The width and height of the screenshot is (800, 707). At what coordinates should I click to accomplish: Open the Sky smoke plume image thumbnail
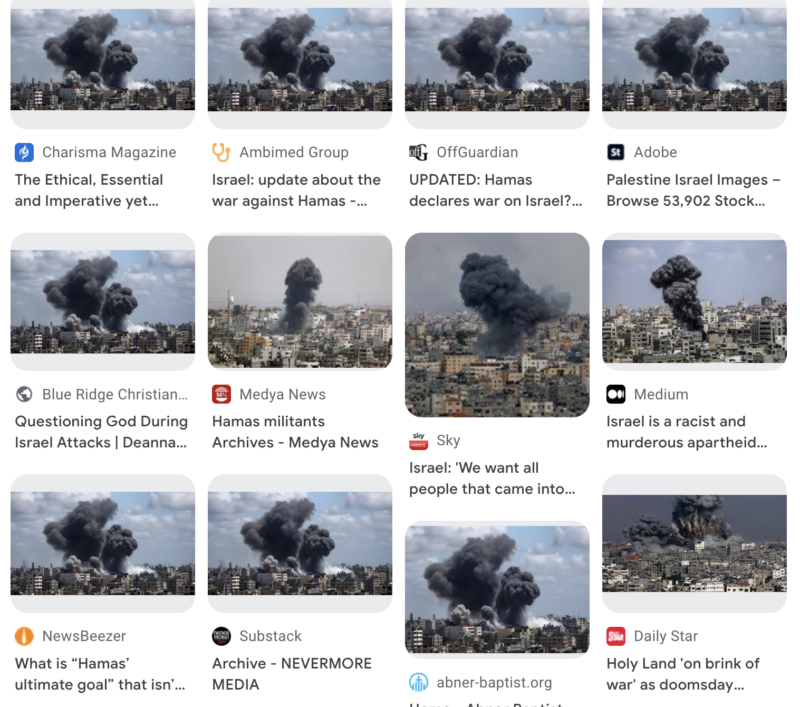pos(497,325)
